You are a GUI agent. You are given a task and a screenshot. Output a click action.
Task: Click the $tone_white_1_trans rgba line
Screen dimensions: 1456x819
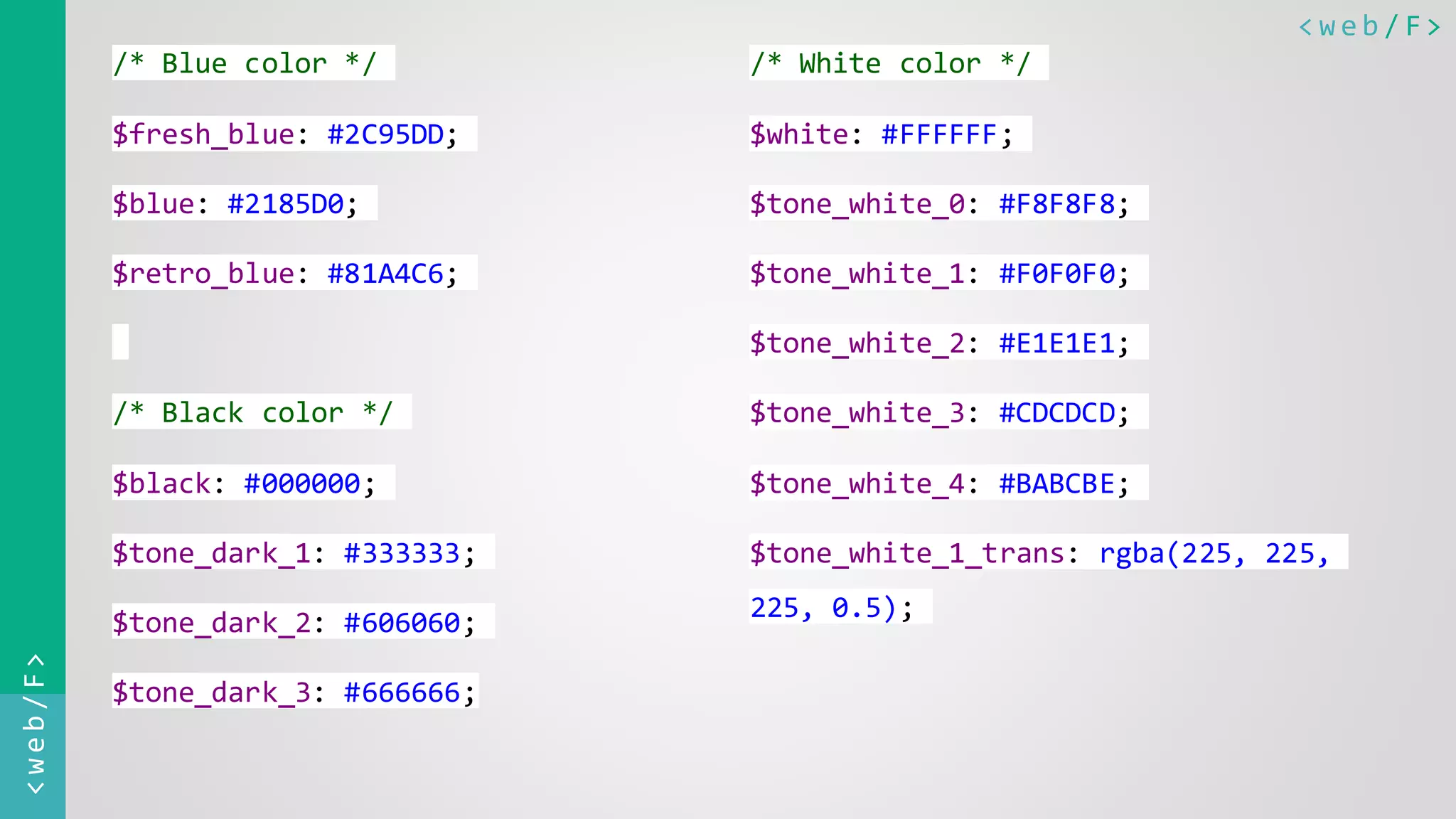(x=1047, y=552)
